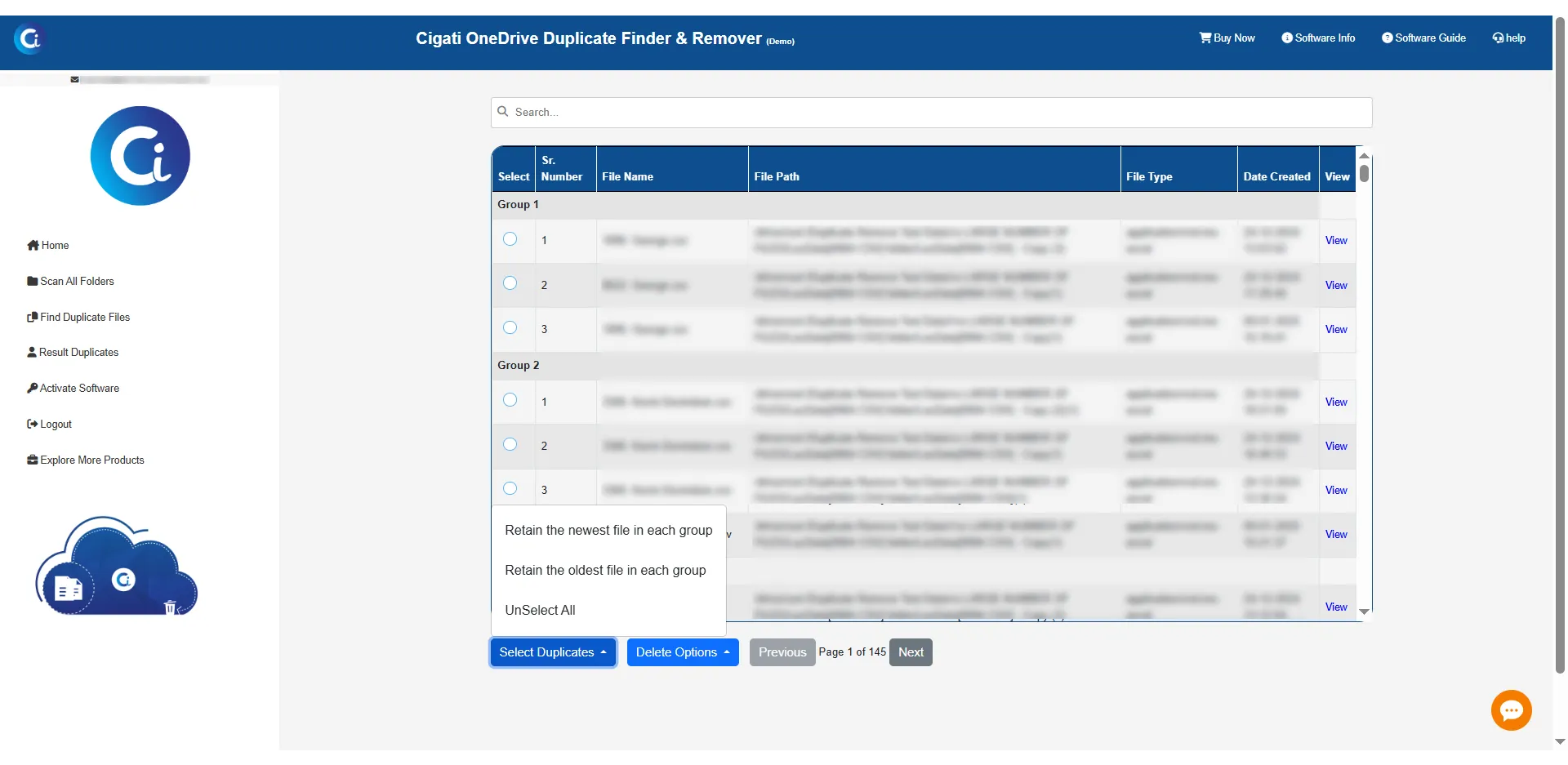The image size is (1568, 765).
Task: Collapse the Select Duplicates dropdown
Action: (x=553, y=652)
